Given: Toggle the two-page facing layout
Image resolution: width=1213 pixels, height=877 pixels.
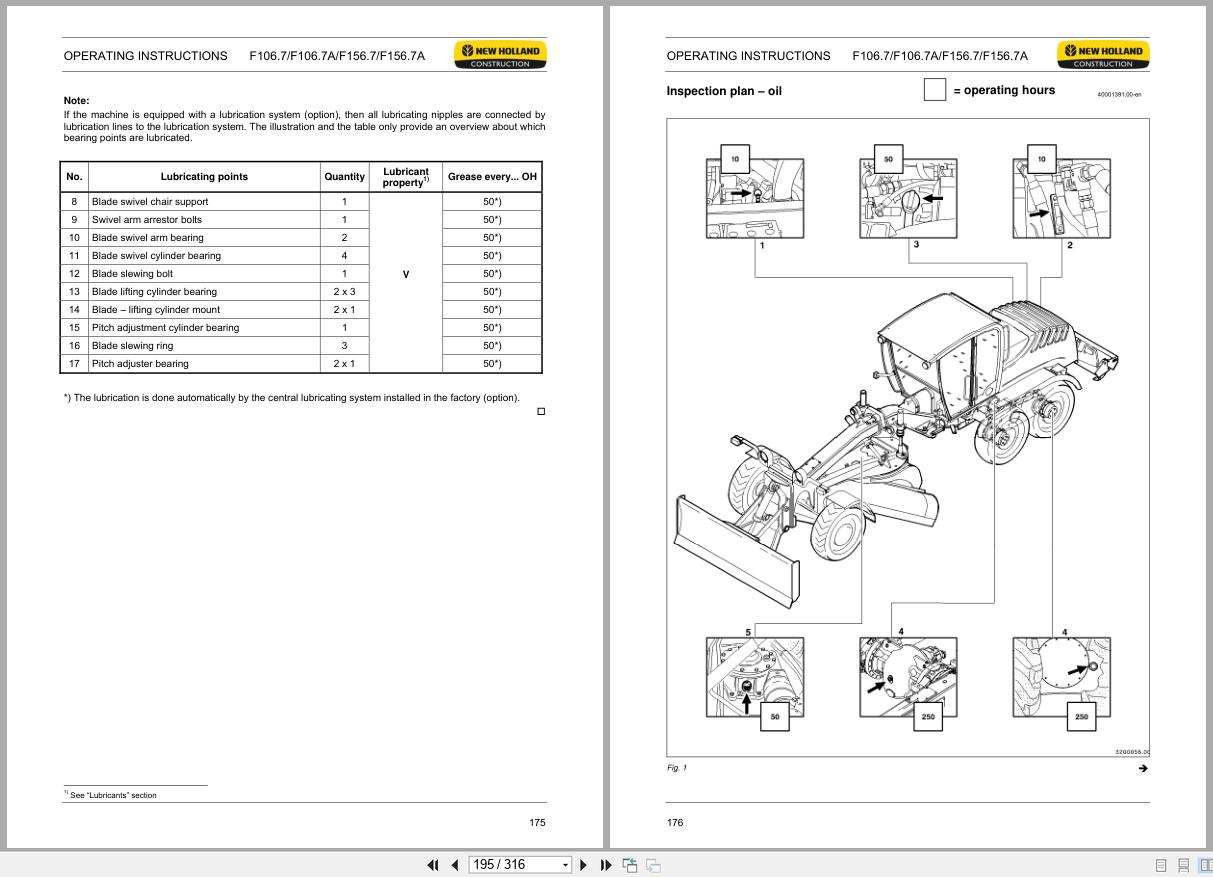Looking at the screenshot, I should click(1205, 865).
